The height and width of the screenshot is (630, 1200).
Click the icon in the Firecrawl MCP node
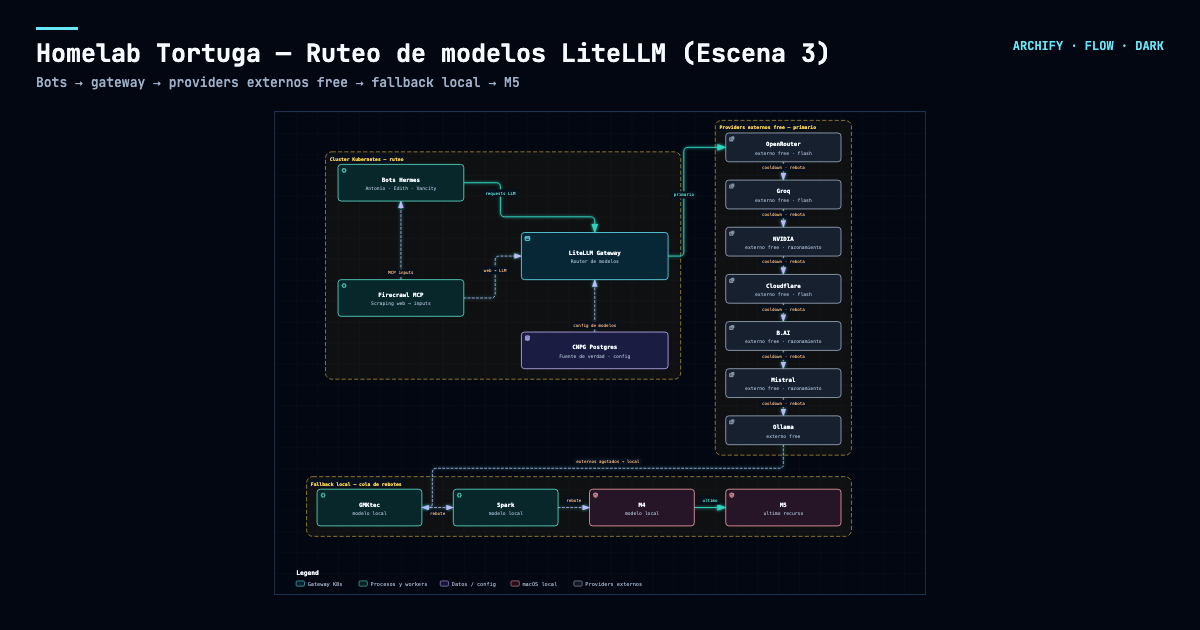click(344, 285)
